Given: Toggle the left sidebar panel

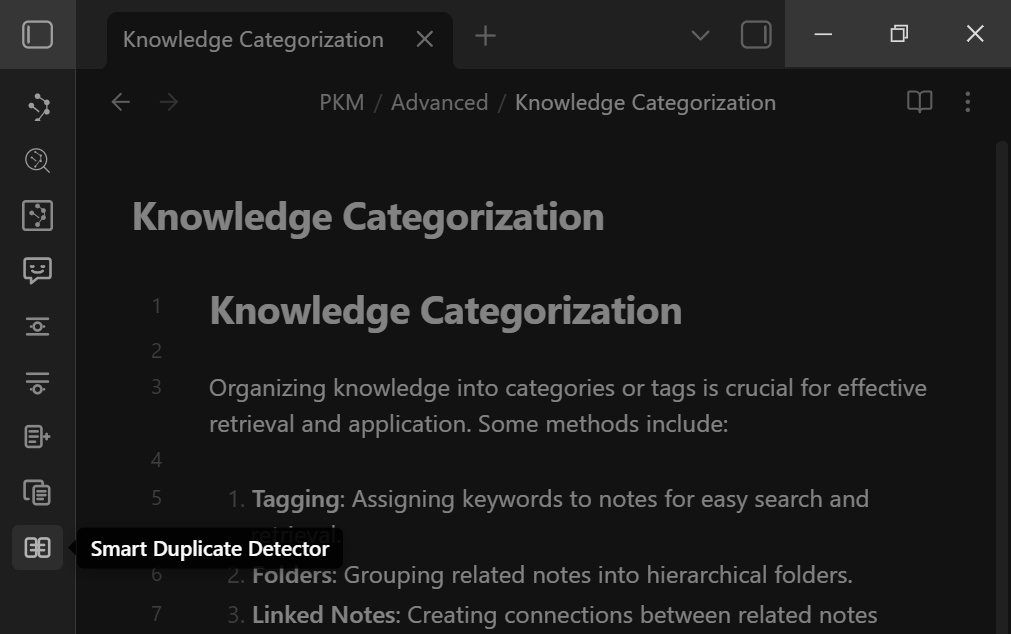Looking at the screenshot, I should (38, 36).
